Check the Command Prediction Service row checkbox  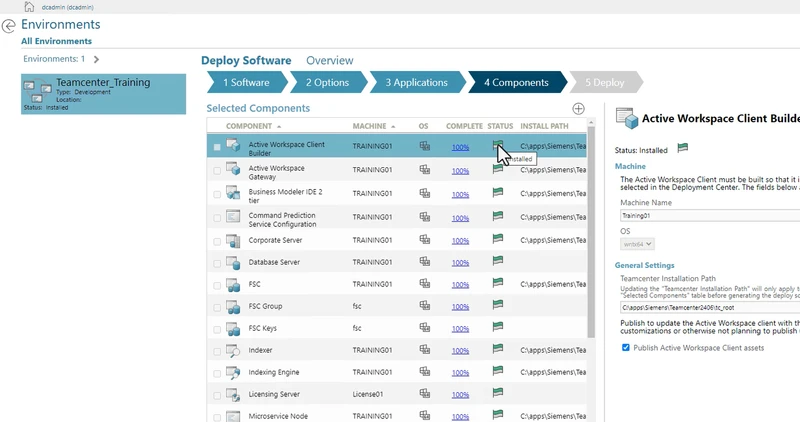click(x=217, y=218)
